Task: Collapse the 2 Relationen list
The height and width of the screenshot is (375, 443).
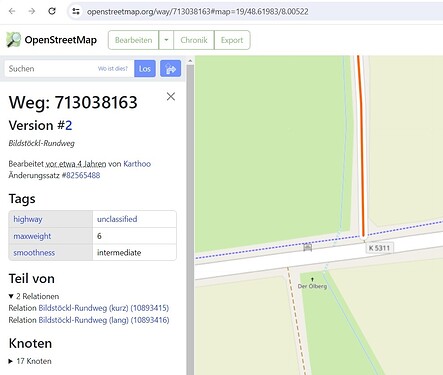Action: tap(11, 296)
